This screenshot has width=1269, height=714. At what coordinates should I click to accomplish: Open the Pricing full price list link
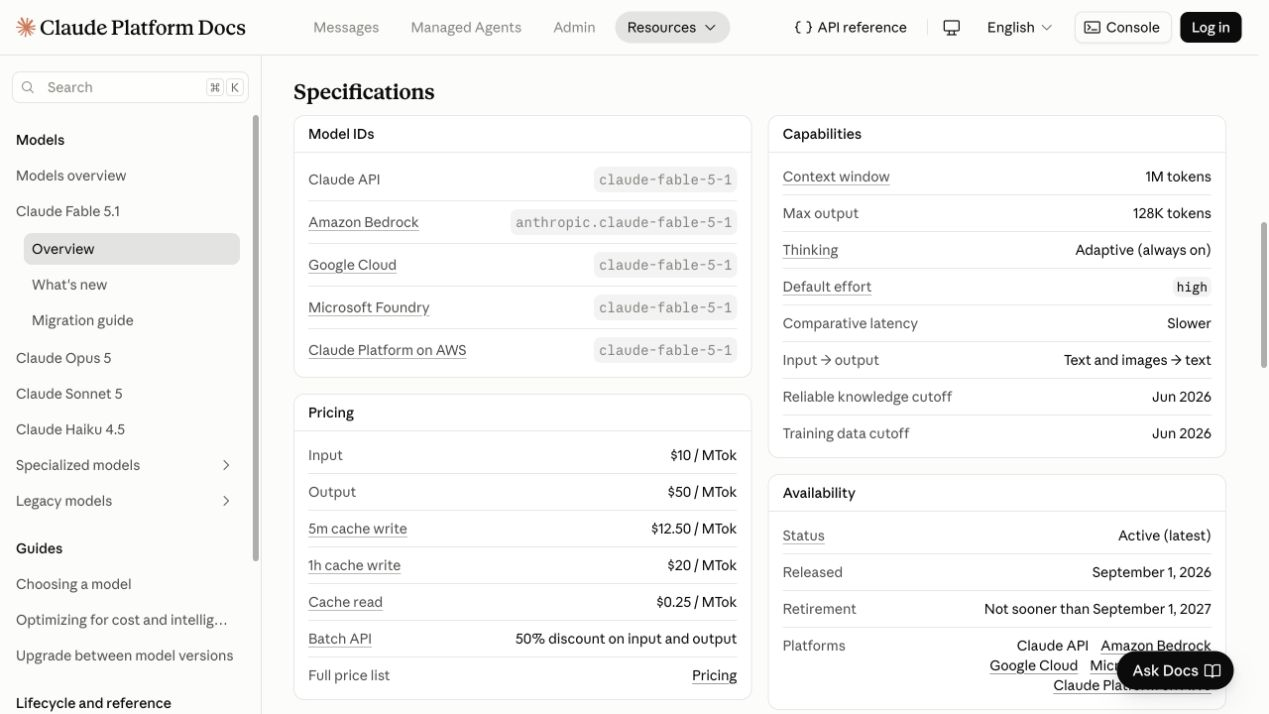[714, 675]
